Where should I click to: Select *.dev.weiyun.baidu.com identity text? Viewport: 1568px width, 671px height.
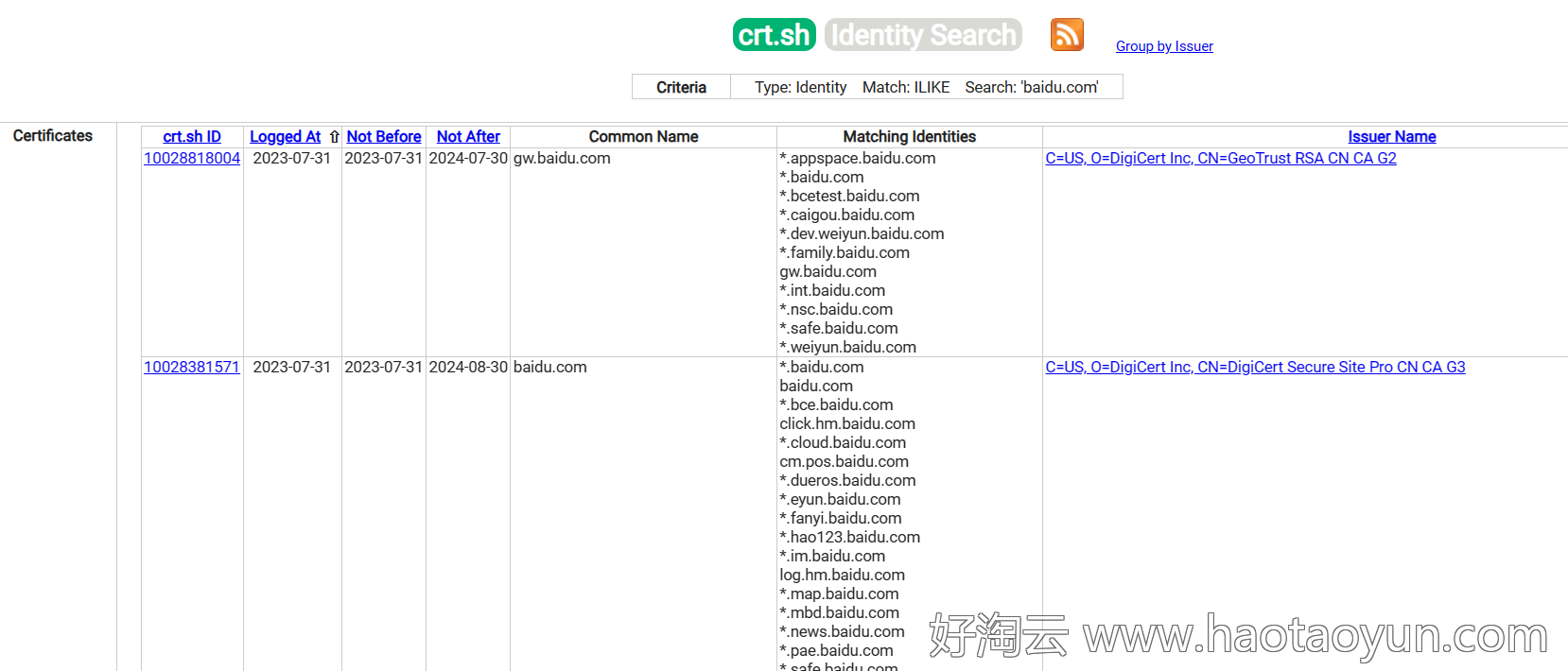click(862, 233)
